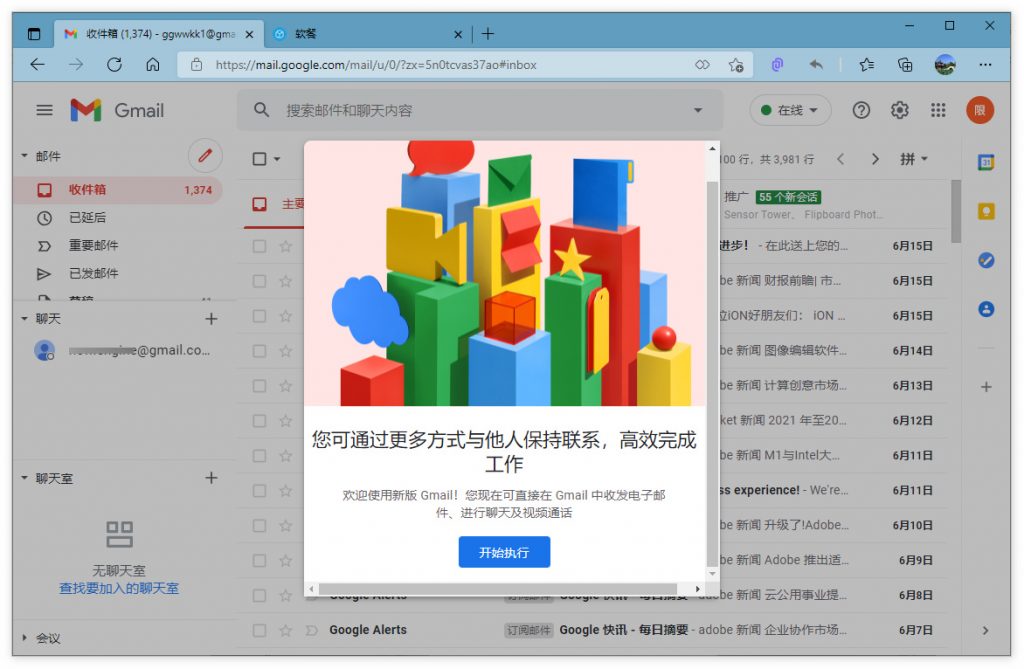The height and width of the screenshot is (669, 1024).
Task: Open the Google apps grid
Action: 938,111
